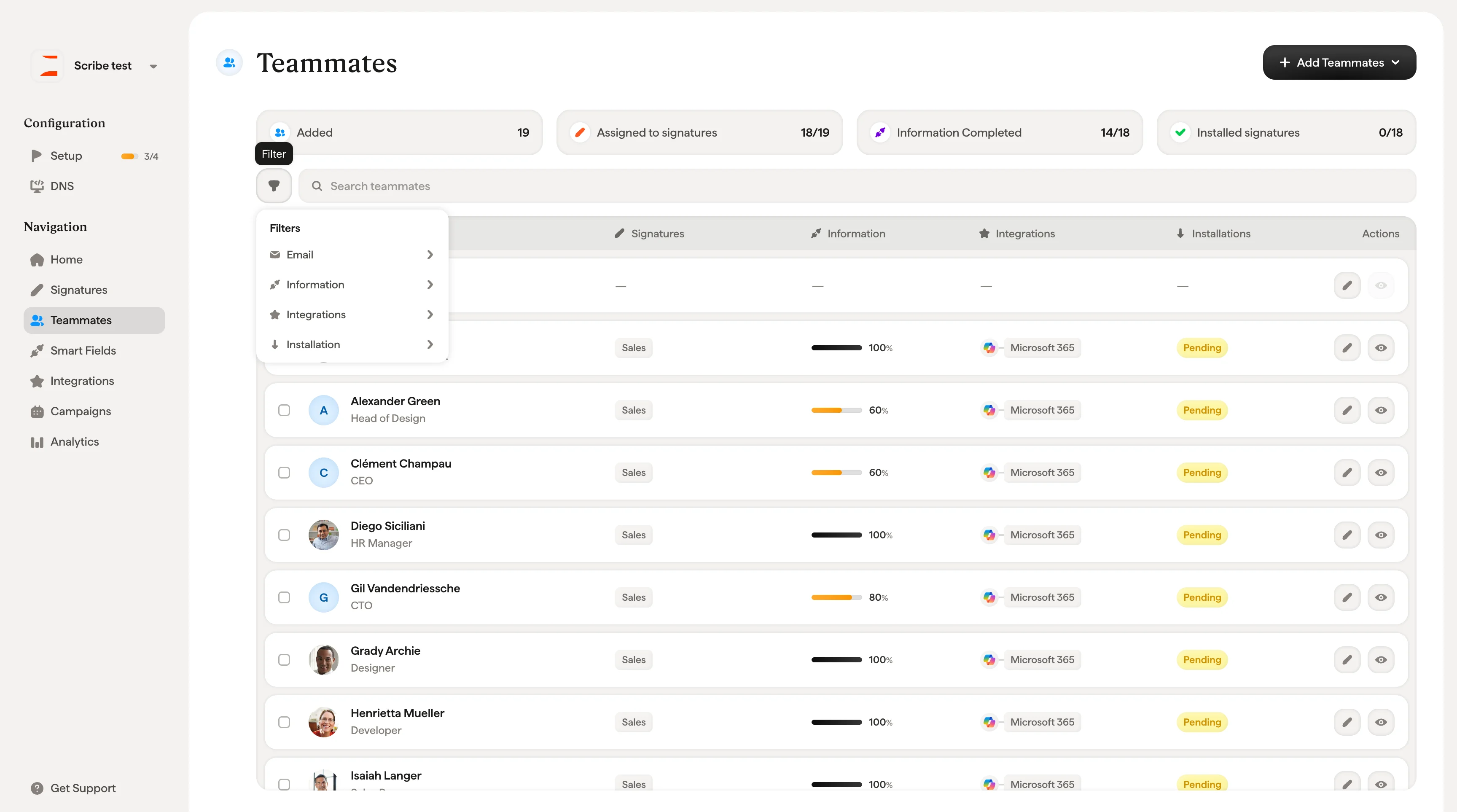Click the Sales tag in Henrietta Mueller's row
This screenshot has height=812, width=1457.
point(634,722)
